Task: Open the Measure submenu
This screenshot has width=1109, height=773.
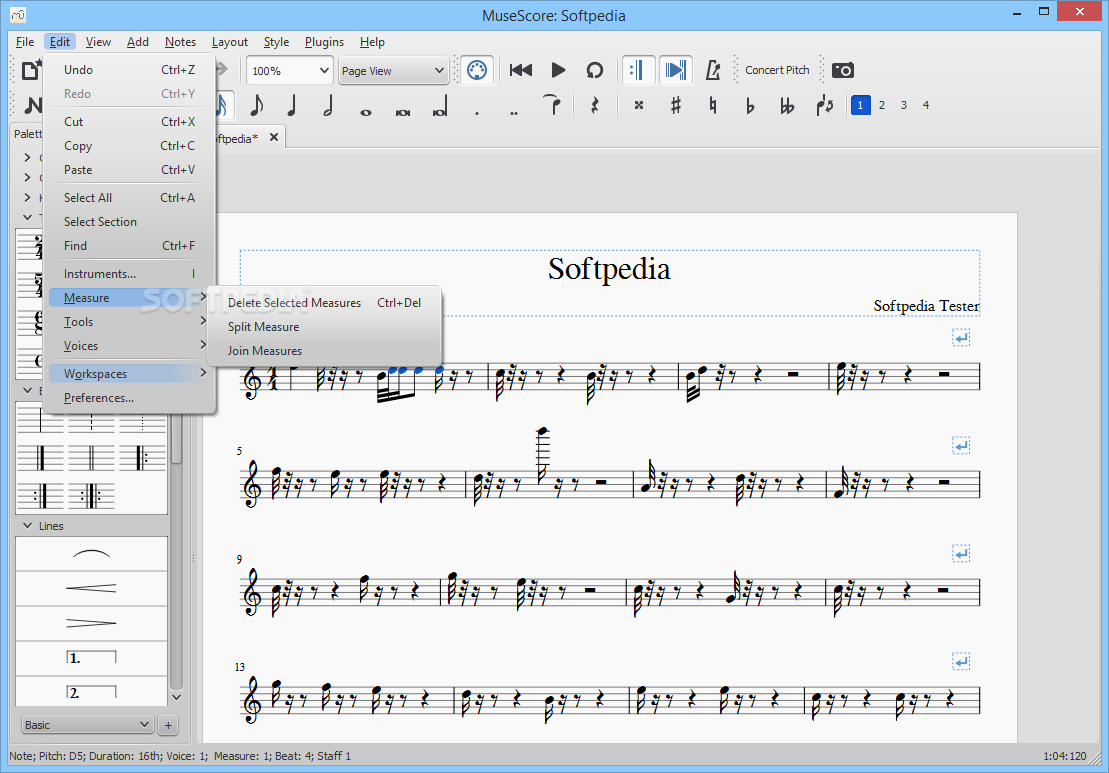Action: [x=128, y=298]
